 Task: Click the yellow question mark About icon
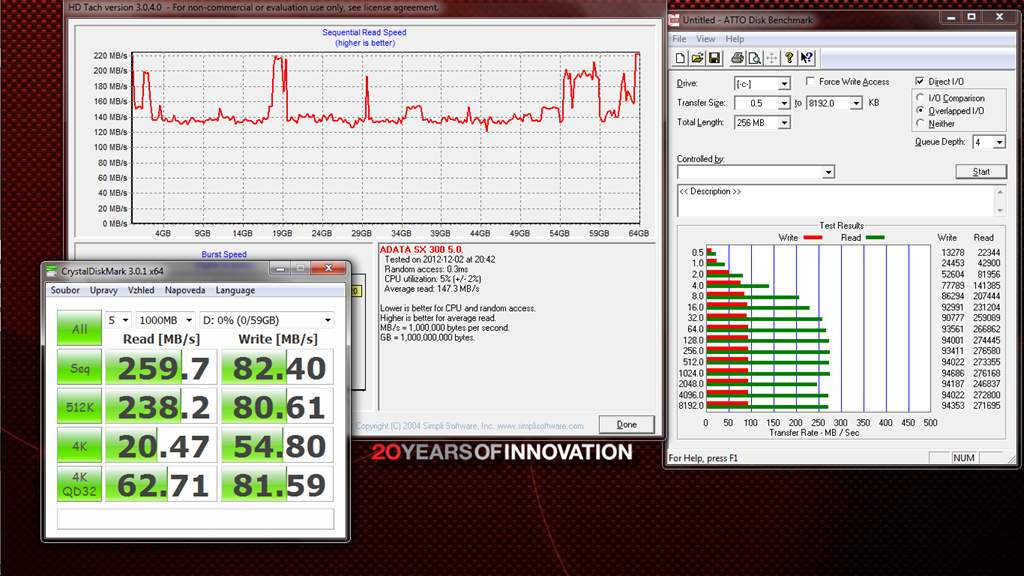[x=788, y=58]
